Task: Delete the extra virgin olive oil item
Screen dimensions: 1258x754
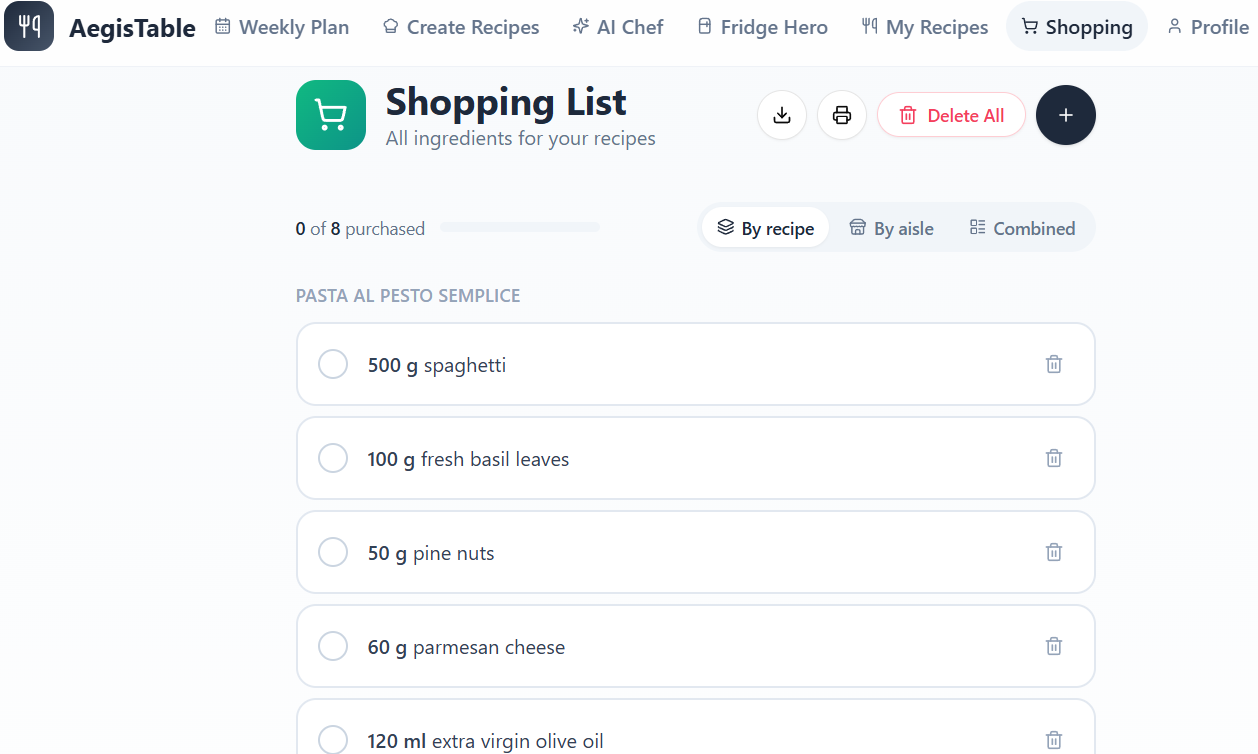Action: pyautogui.click(x=1054, y=740)
